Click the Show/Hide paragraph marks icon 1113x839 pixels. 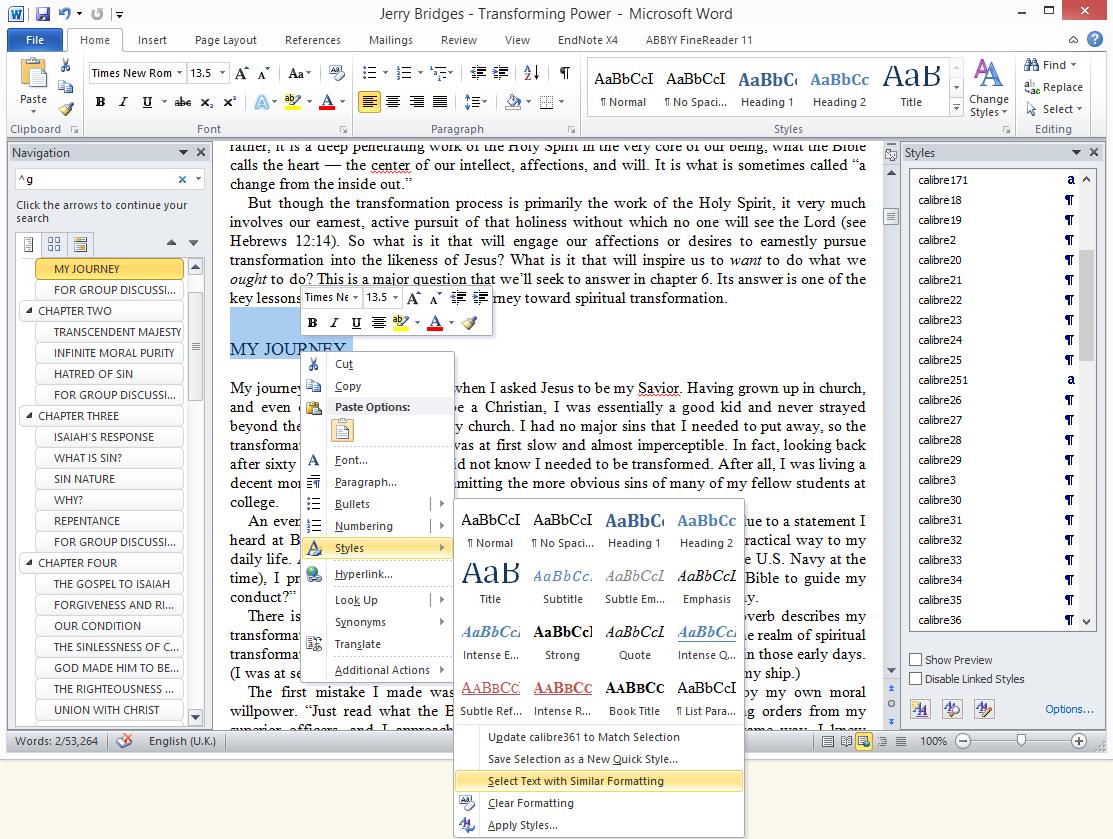coord(564,73)
